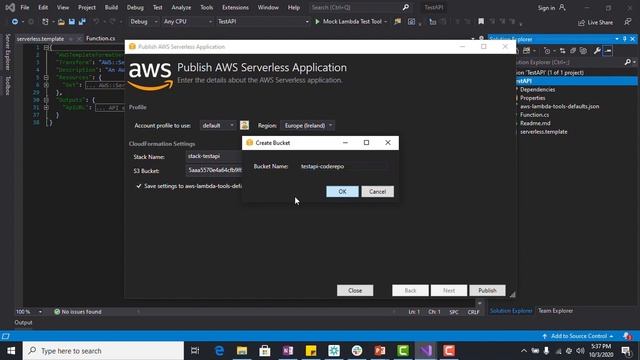
Task: Expand the Outputs code region at line 30
Action: coord(46,100)
